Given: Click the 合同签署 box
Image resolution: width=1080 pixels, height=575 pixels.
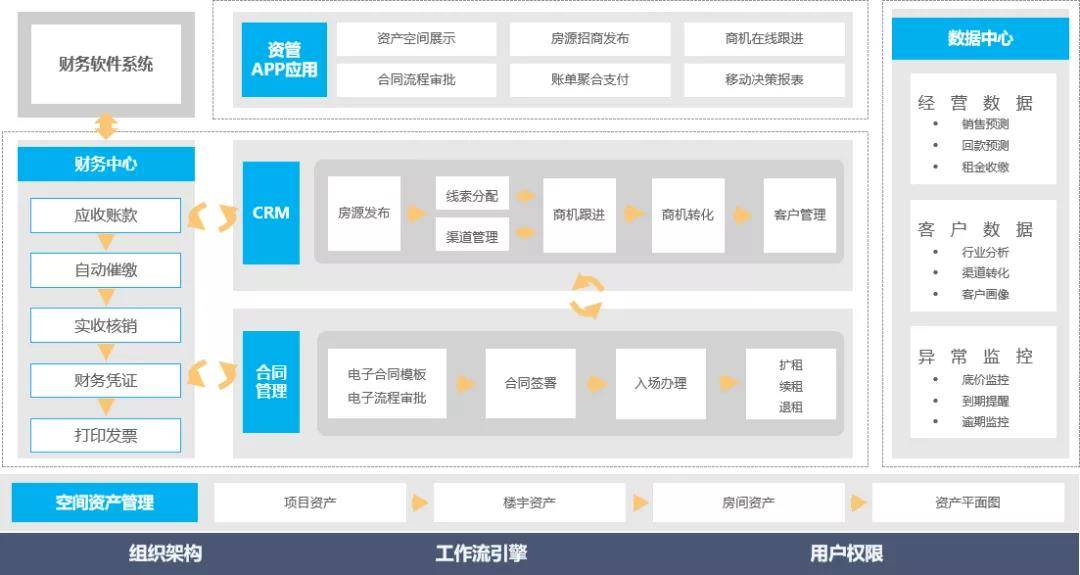Looking at the screenshot, I should click(530, 384).
